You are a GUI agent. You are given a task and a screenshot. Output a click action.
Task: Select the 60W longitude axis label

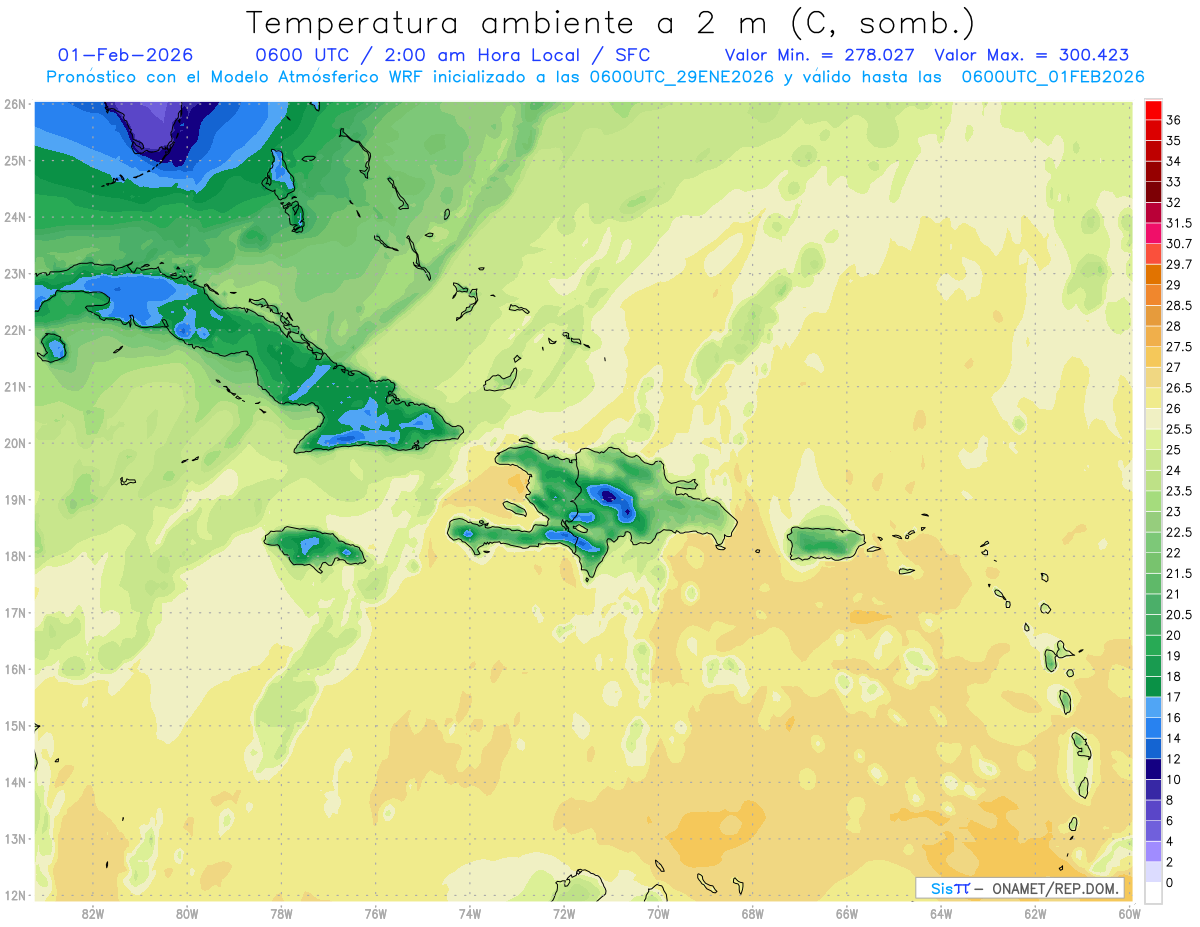pyautogui.click(x=1130, y=914)
